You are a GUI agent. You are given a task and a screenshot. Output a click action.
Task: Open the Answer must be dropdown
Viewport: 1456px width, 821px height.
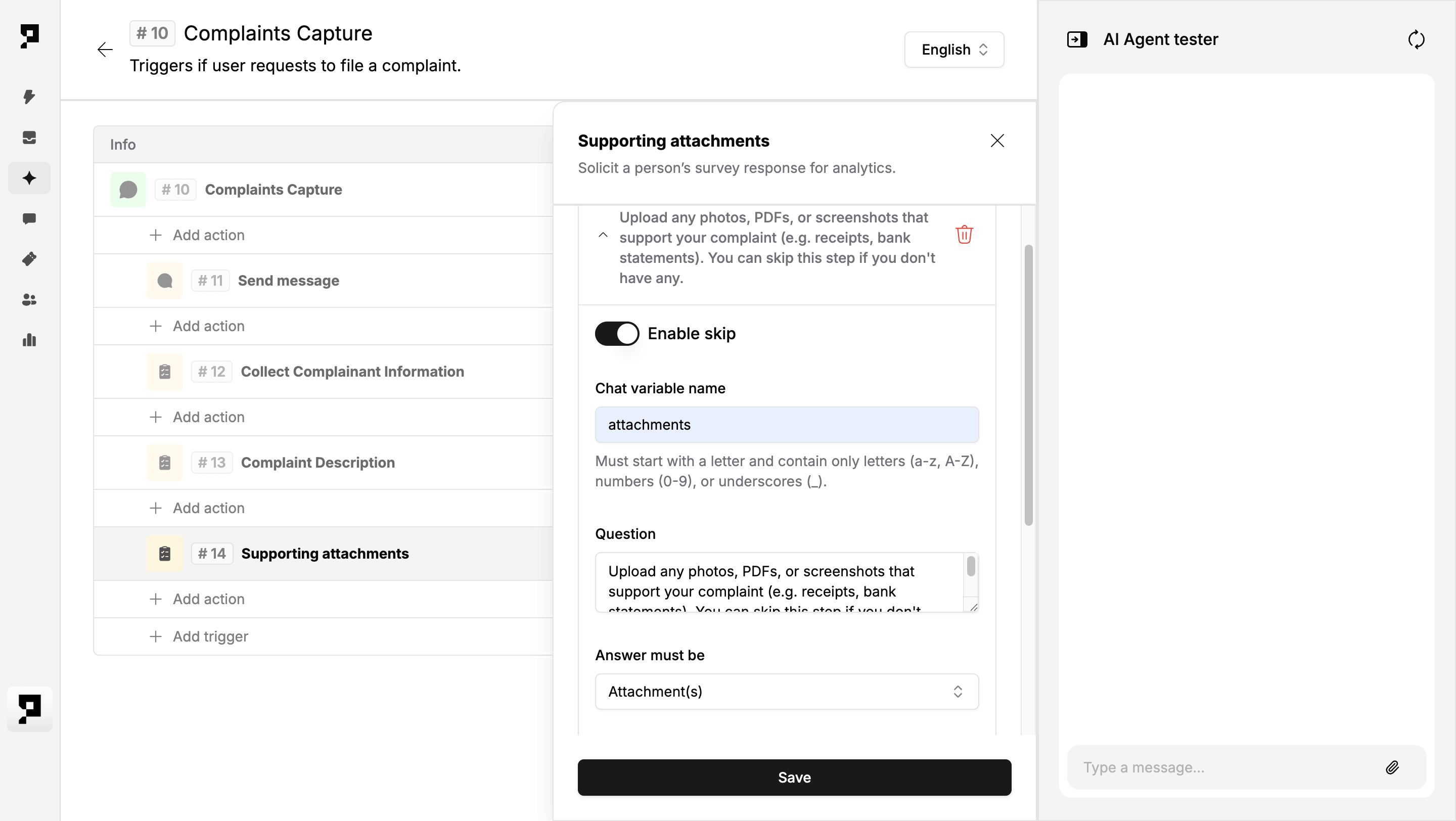(x=786, y=691)
